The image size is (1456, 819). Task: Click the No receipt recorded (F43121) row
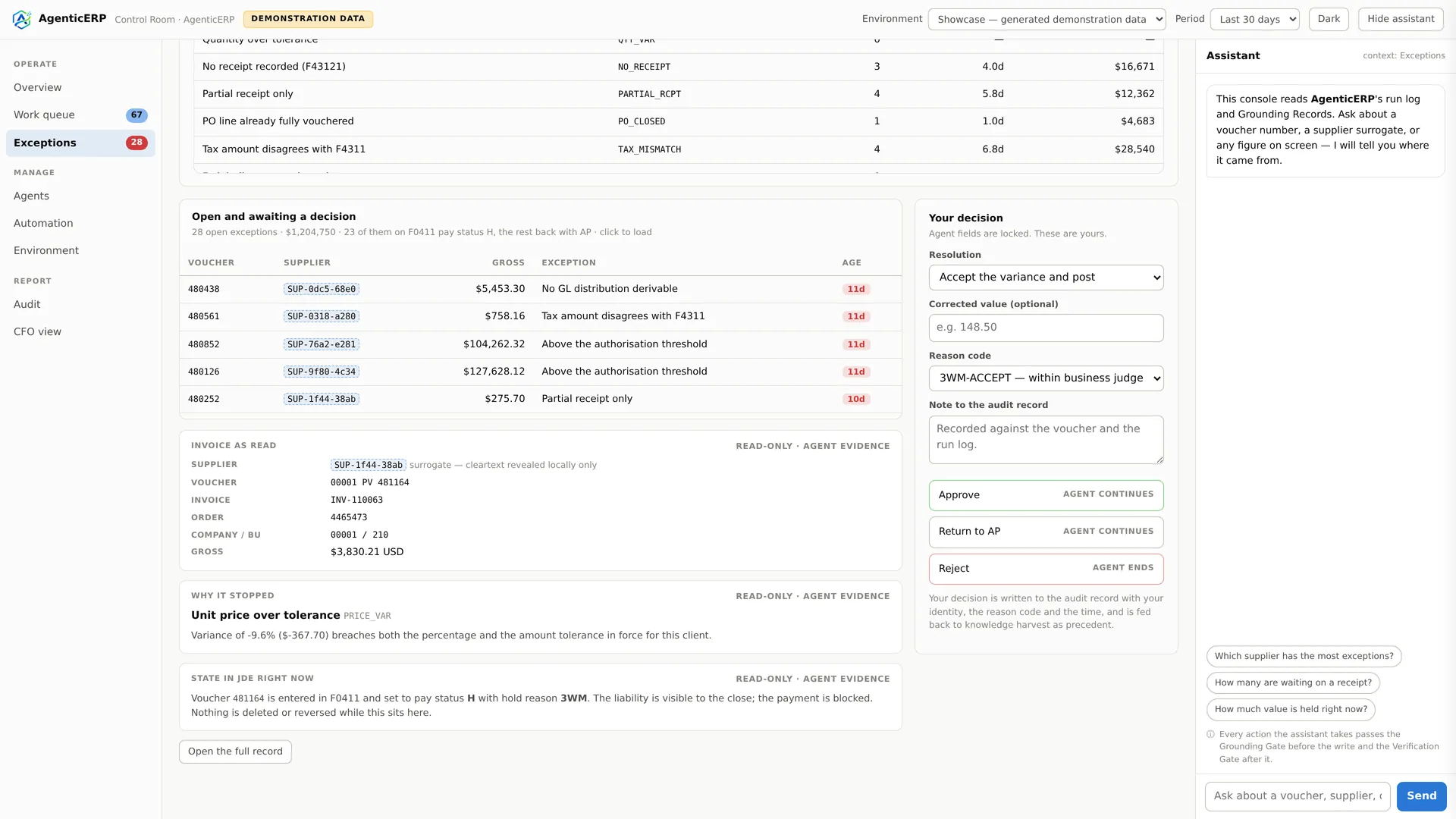pyautogui.click(x=678, y=67)
